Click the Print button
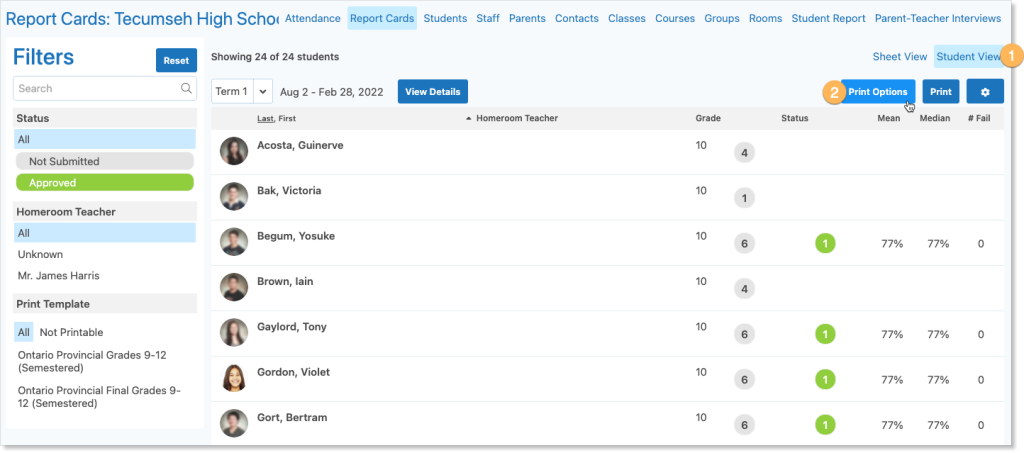 pyautogui.click(x=940, y=92)
